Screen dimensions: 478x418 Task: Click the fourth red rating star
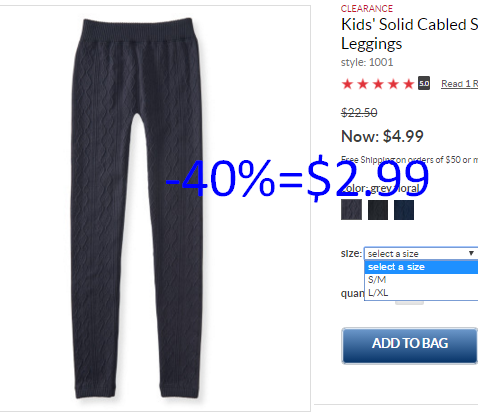point(393,84)
